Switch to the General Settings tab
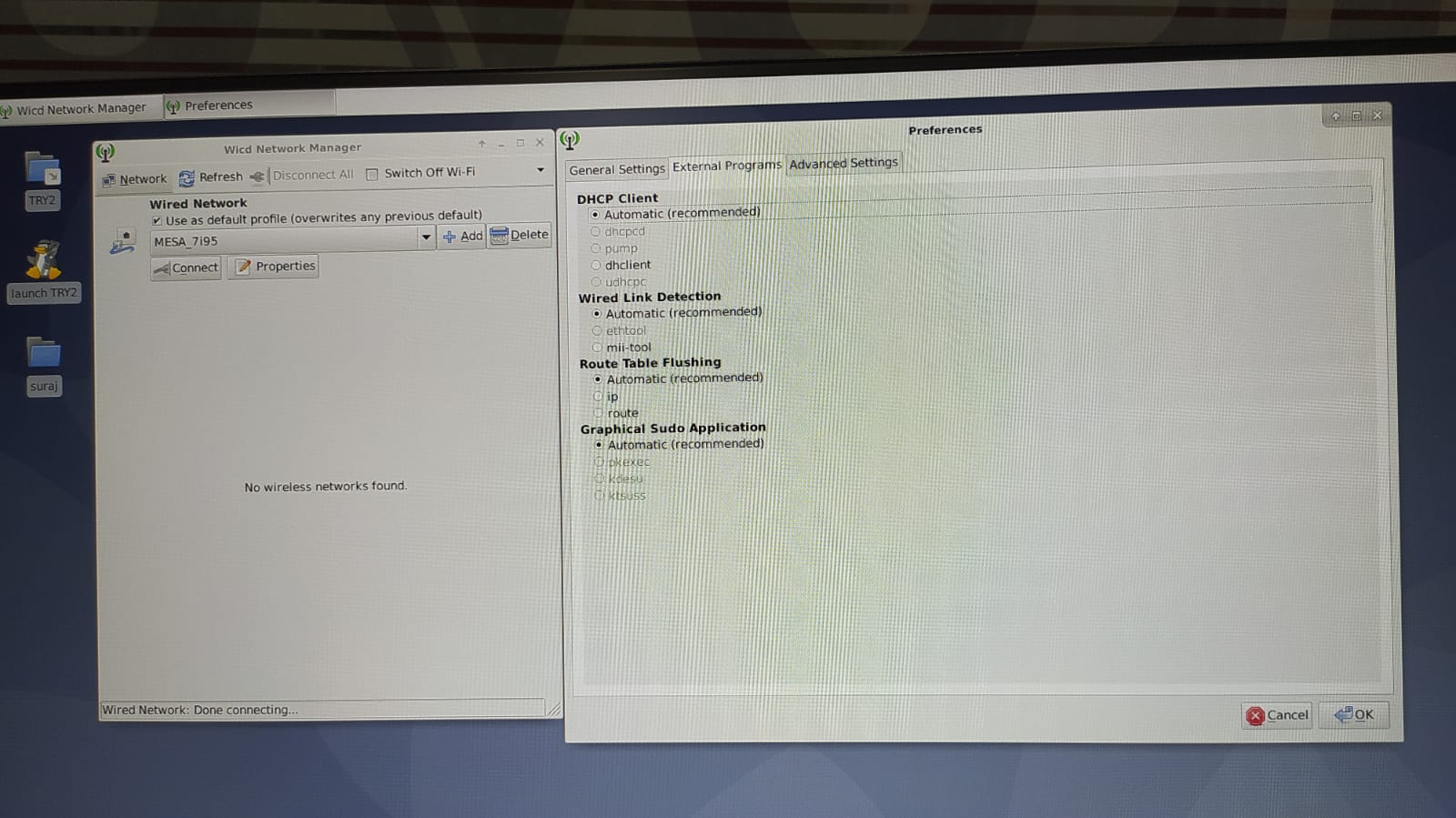 coord(616,169)
